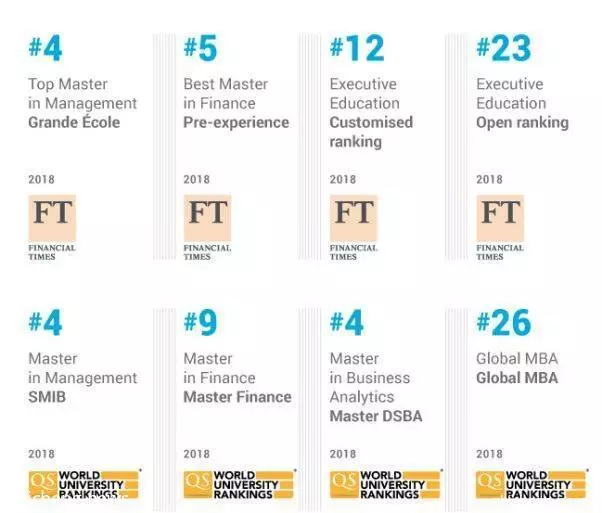Click the #23 Executive Education rank number
602x513 pixels.
tap(504, 48)
